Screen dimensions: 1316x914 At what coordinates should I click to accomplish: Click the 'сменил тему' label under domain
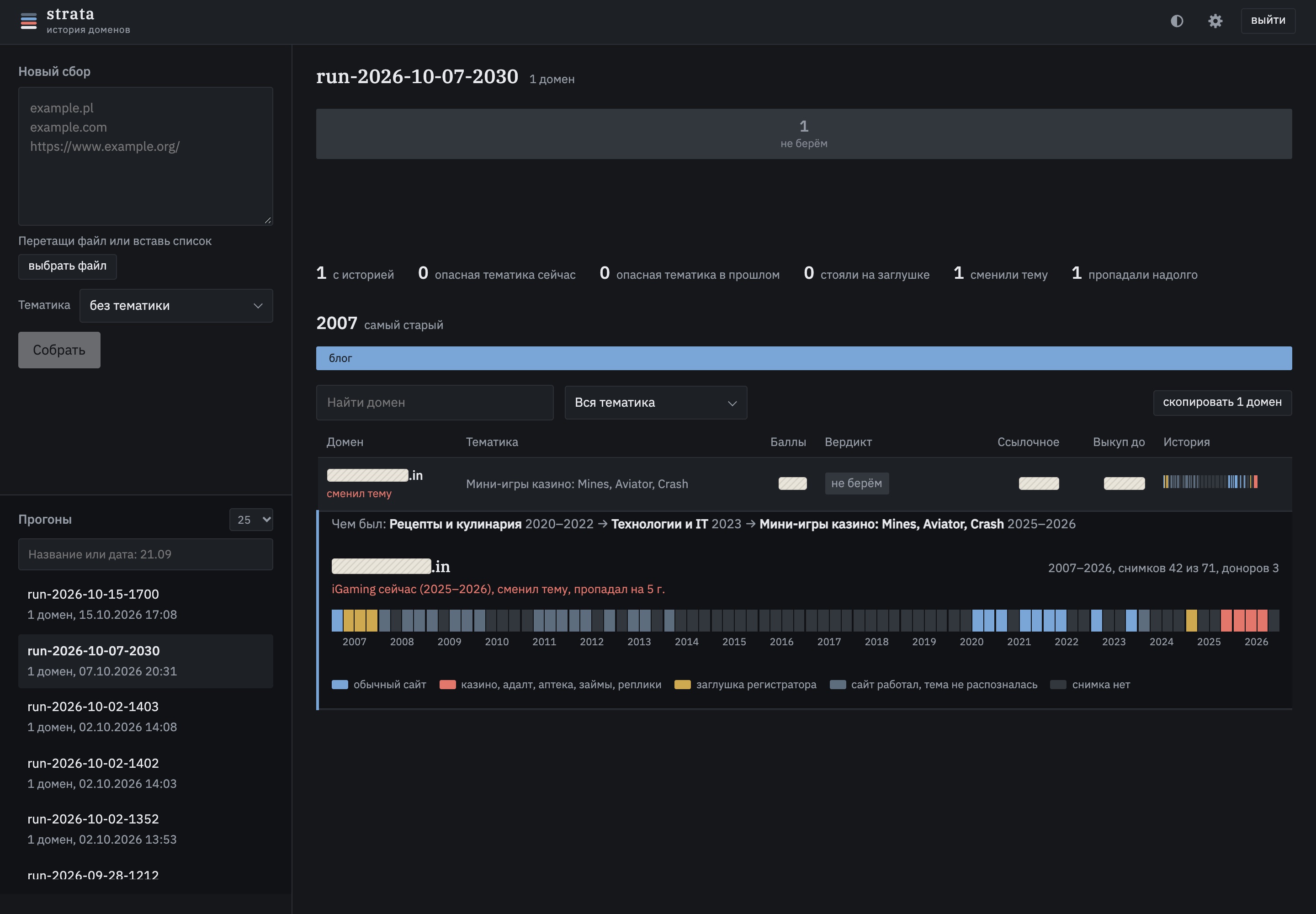[359, 494]
